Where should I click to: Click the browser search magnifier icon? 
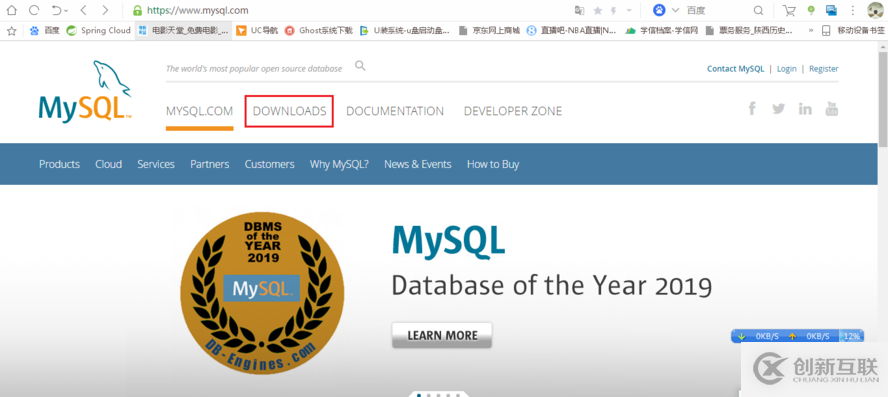click(758, 10)
